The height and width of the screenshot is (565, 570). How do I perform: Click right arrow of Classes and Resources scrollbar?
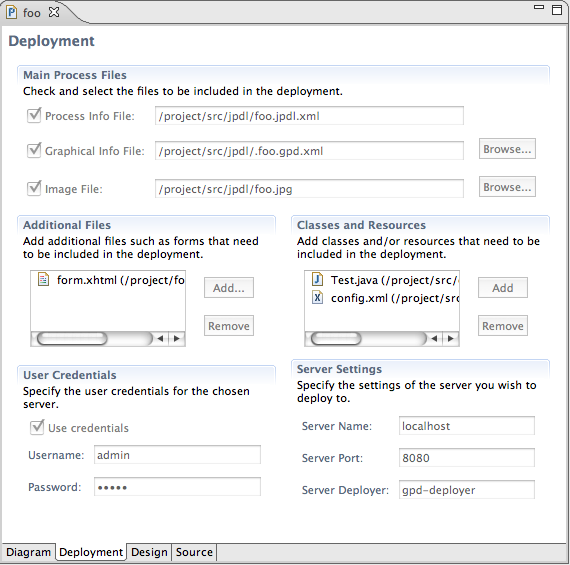click(451, 338)
